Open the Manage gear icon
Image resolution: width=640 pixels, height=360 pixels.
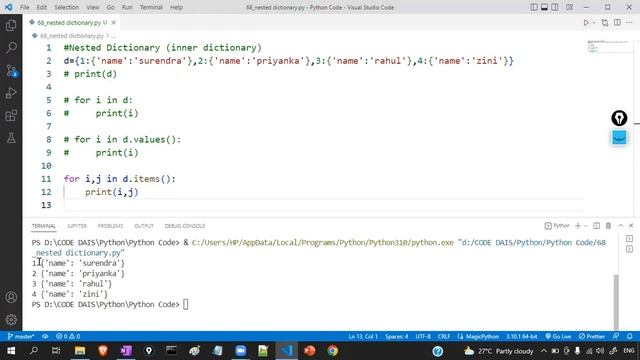[11, 320]
